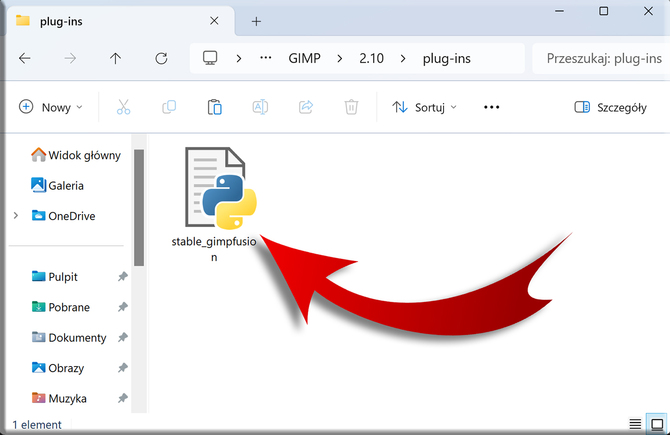This screenshot has height=435, width=670.
Task: Select OneDrive in the navigation pane
Action: point(63,215)
